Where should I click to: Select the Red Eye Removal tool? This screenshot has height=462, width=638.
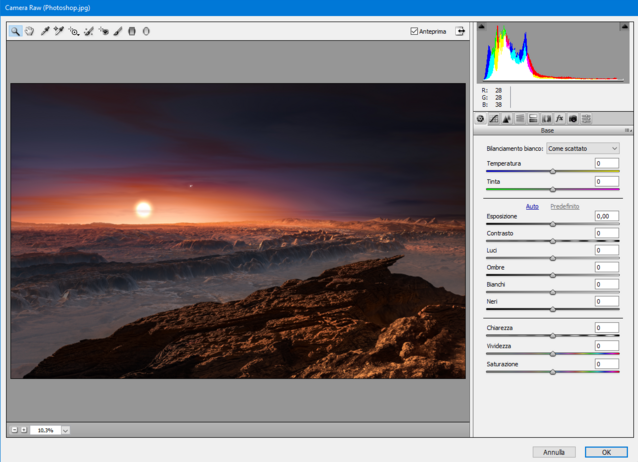click(104, 31)
